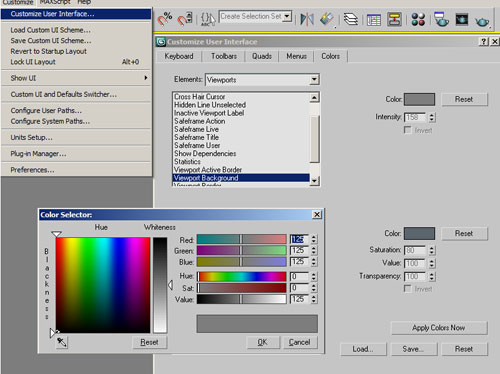Open the Material Editor icon
Screen dimensions: 500x374
coord(418,19)
